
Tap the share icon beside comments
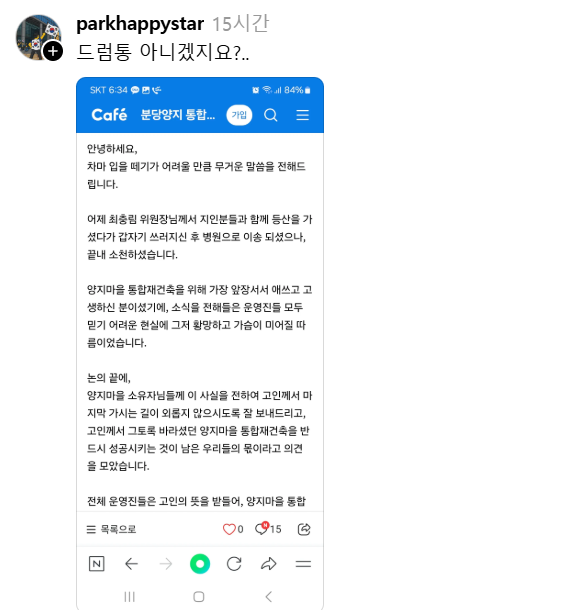304,529
